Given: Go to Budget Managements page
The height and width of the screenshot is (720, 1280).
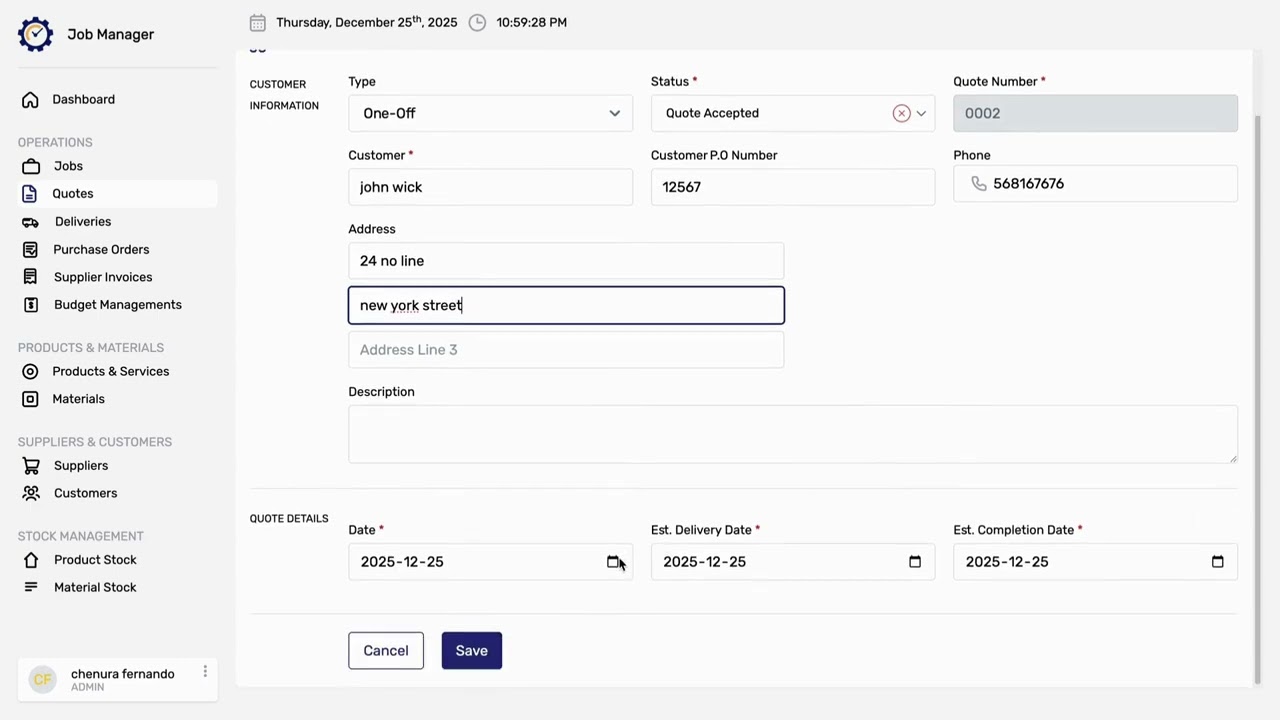Looking at the screenshot, I should click(x=117, y=305).
